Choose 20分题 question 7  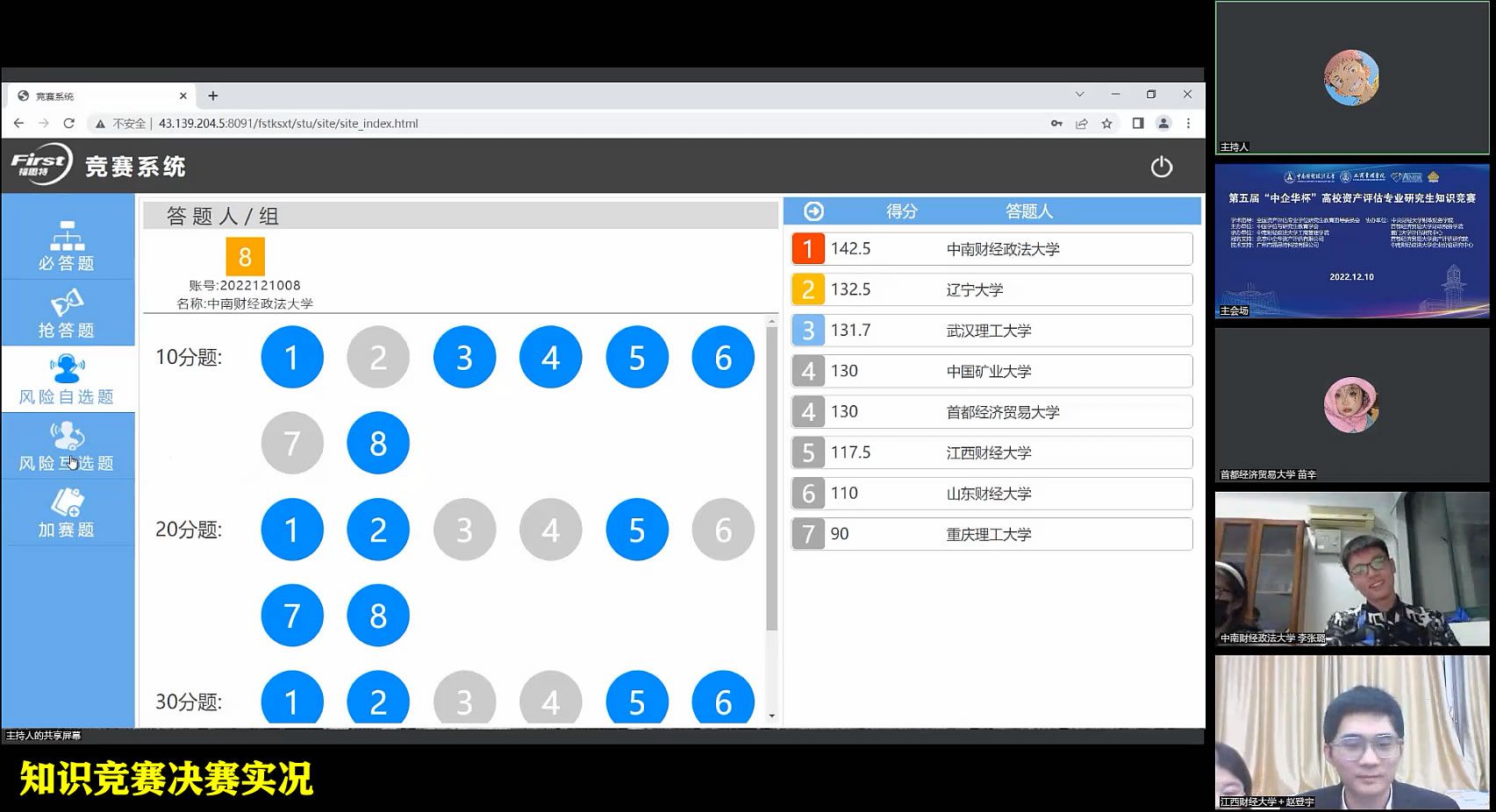(x=292, y=616)
